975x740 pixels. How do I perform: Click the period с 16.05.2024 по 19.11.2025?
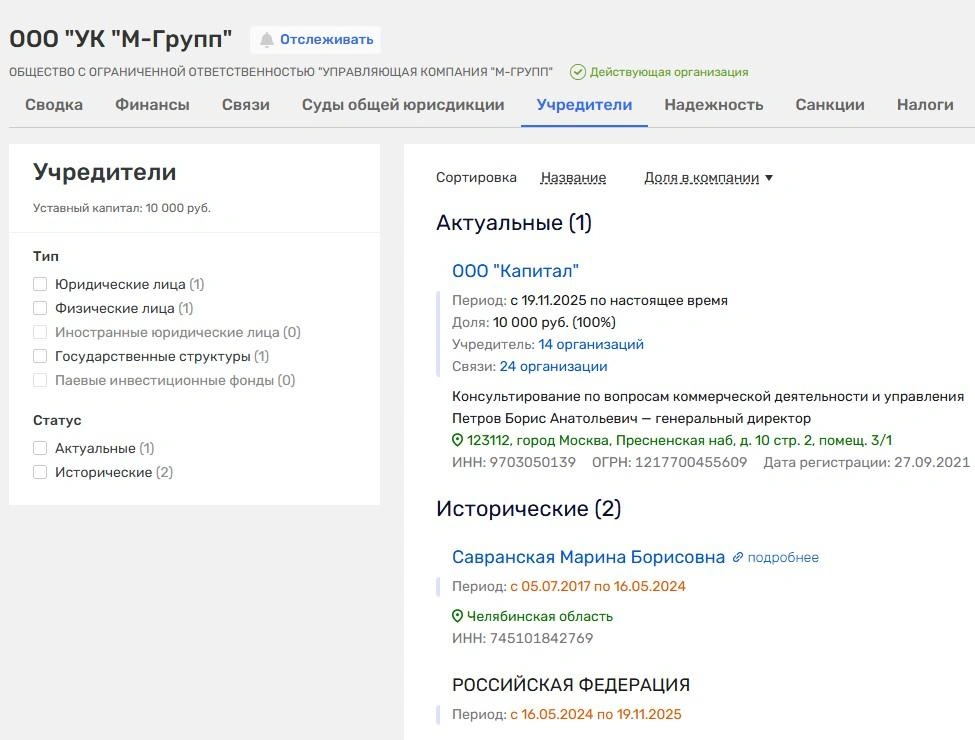coord(596,715)
